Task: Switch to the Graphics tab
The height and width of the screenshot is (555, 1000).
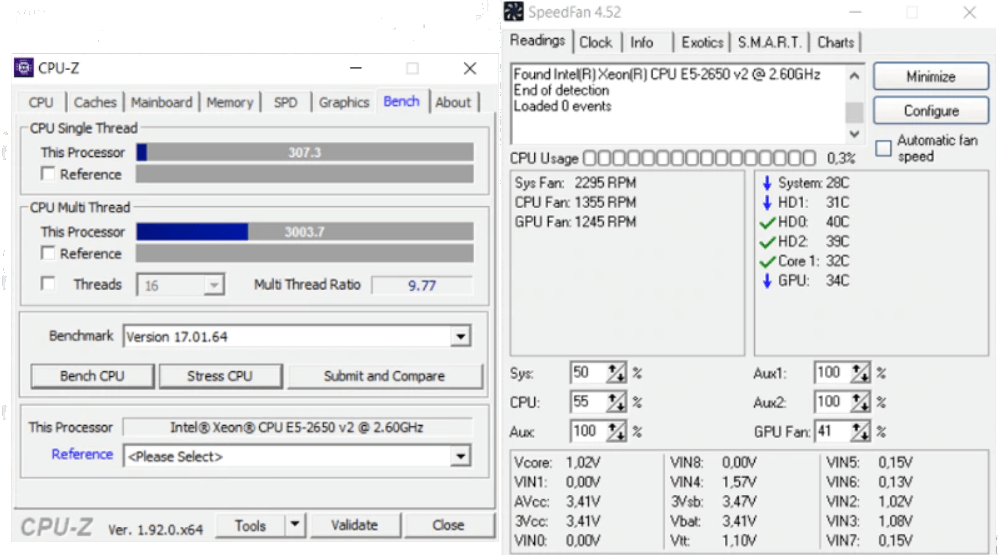Action: [x=344, y=102]
